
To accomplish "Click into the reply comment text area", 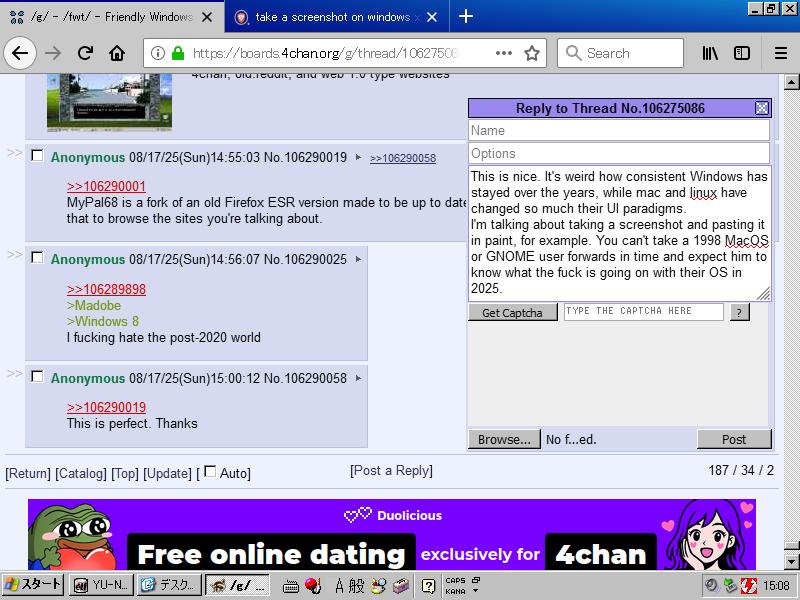I will (619, 233).
